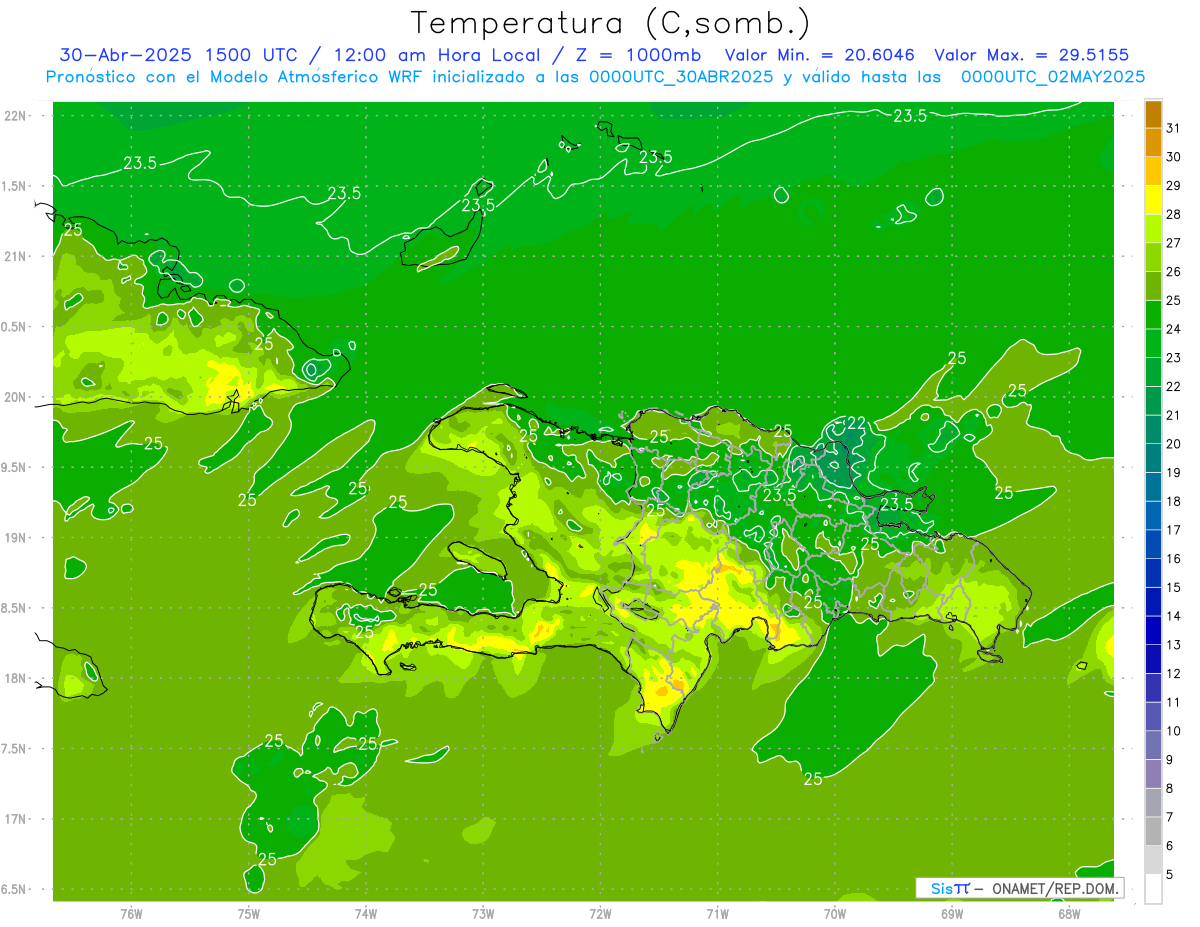Click the "0000UTC_30ABR2025" initialization time

click(x=682, y=77)
